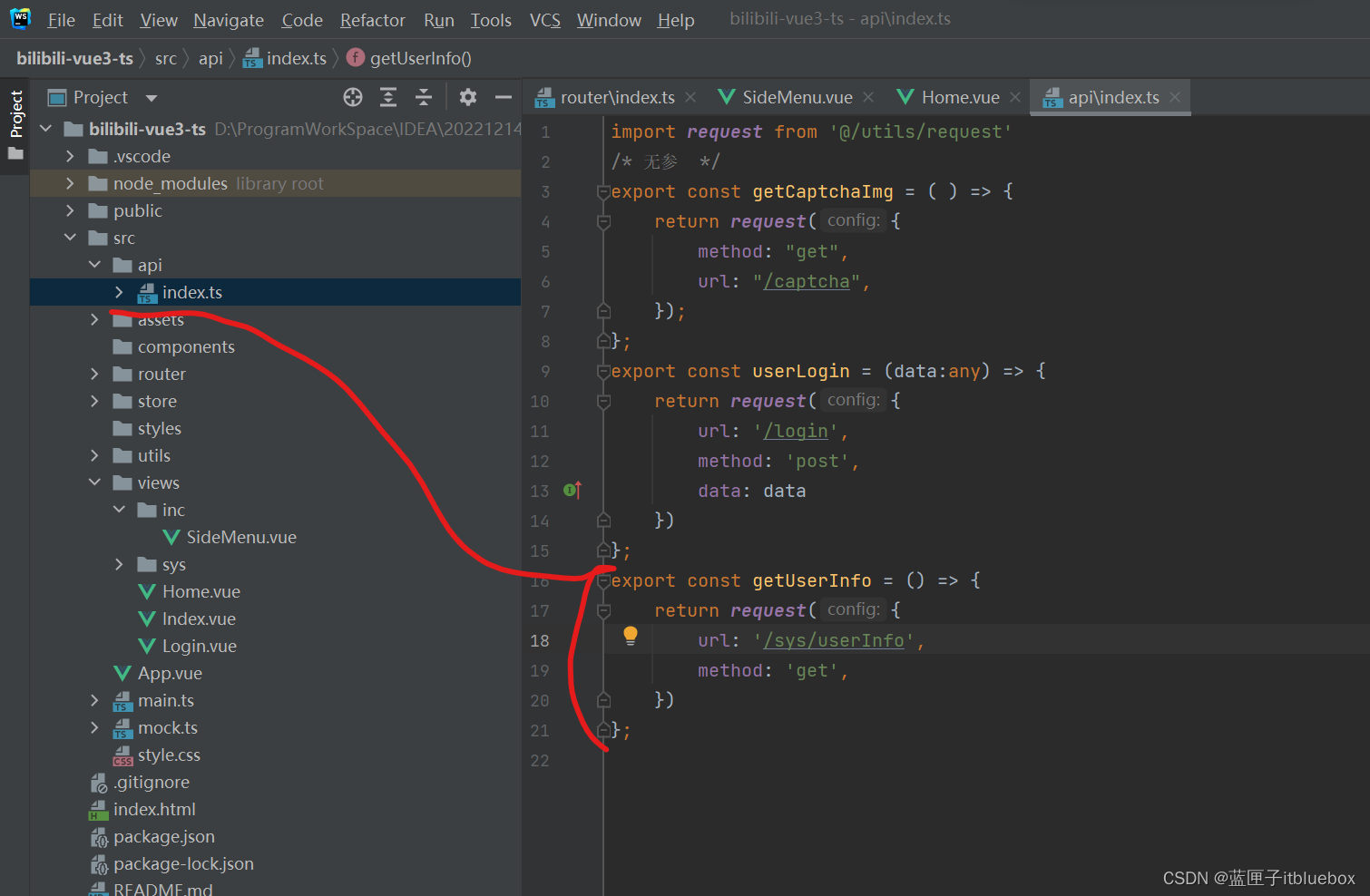Select Login.vue in the project tree

(199, 646)
